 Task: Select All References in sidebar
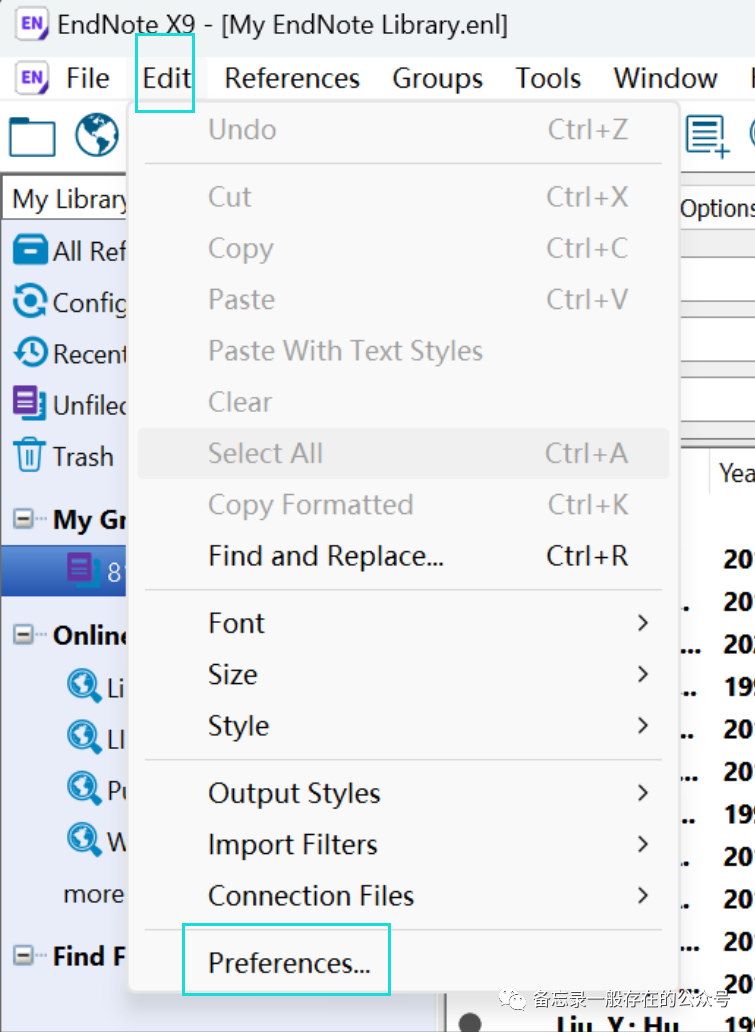pos(68,251)
